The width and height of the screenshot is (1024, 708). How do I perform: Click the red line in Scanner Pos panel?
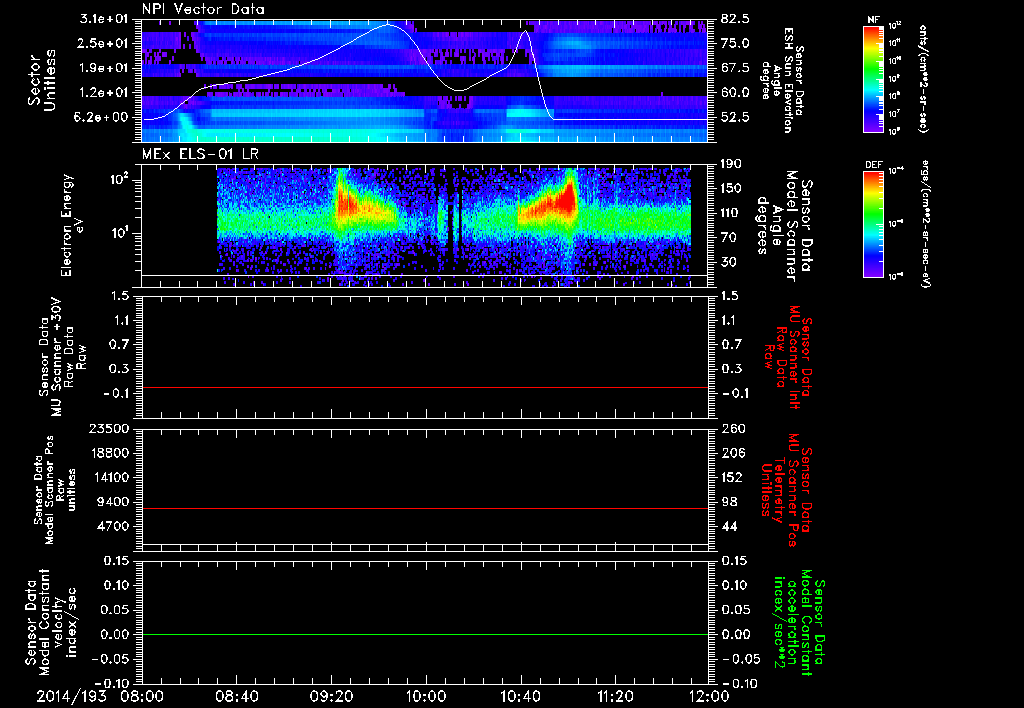(425, 508)
